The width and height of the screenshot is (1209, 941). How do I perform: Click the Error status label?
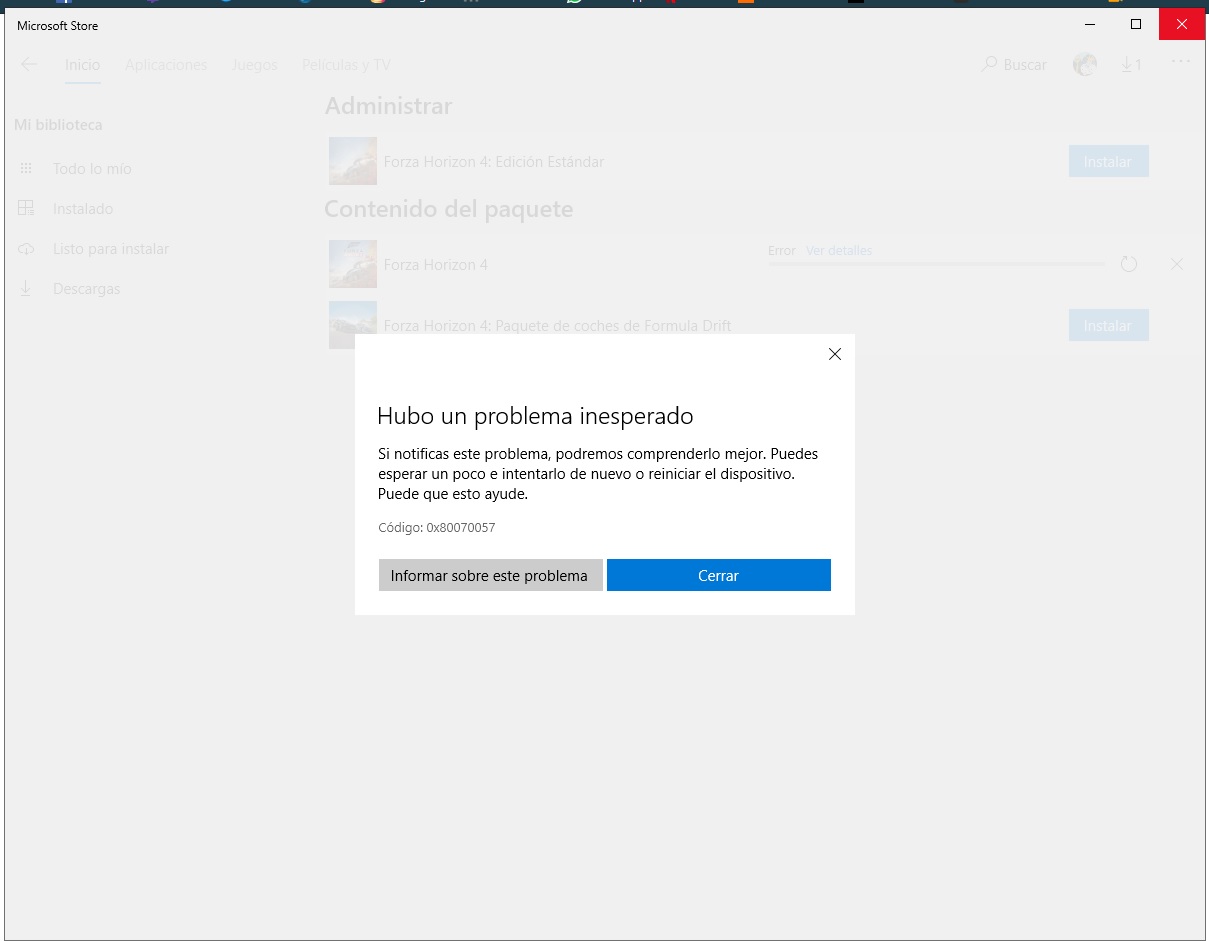click(782, 251)
